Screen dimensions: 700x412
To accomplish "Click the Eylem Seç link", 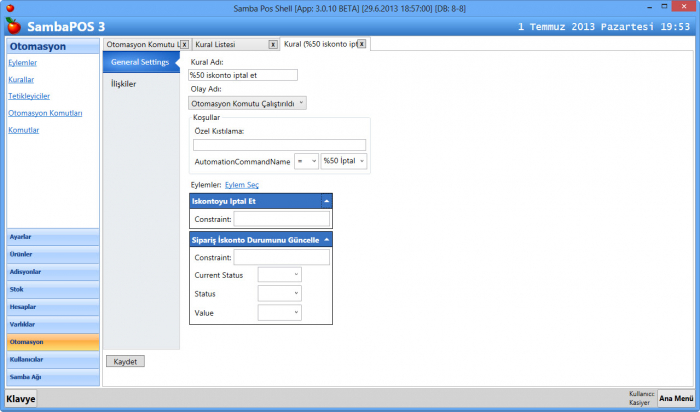I will (241, 185).
